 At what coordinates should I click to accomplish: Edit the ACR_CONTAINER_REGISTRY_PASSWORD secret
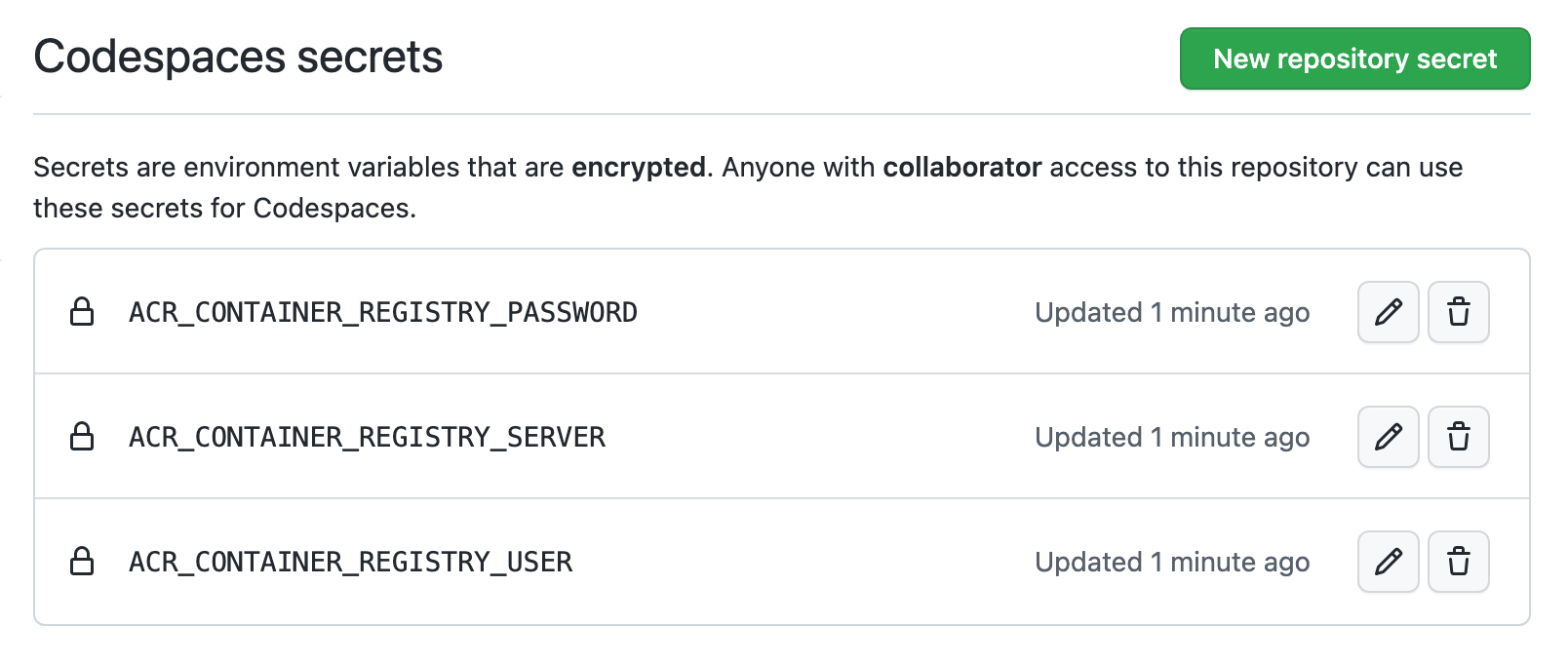click(1388, 312)
